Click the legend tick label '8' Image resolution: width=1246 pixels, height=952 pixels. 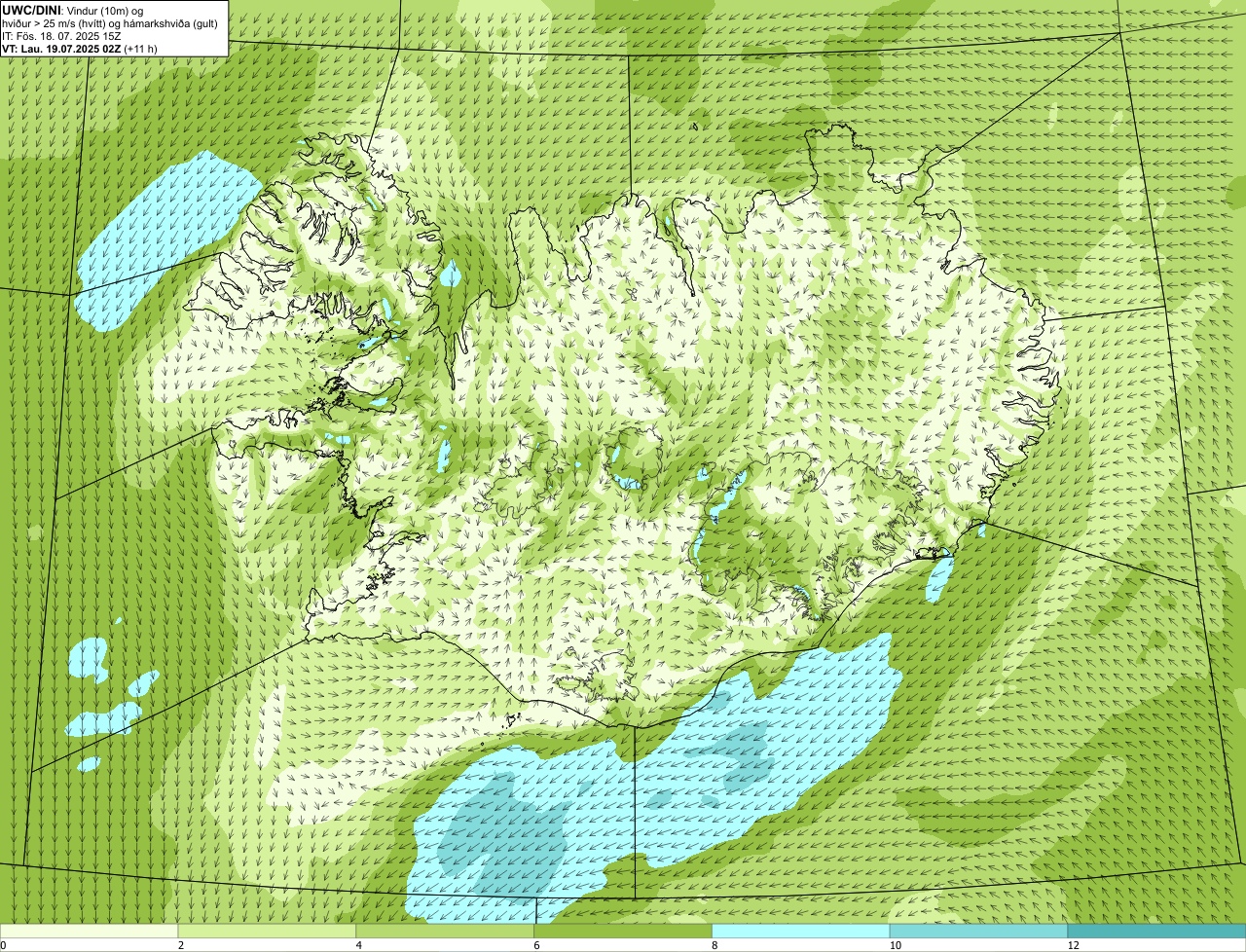(715, 945)
